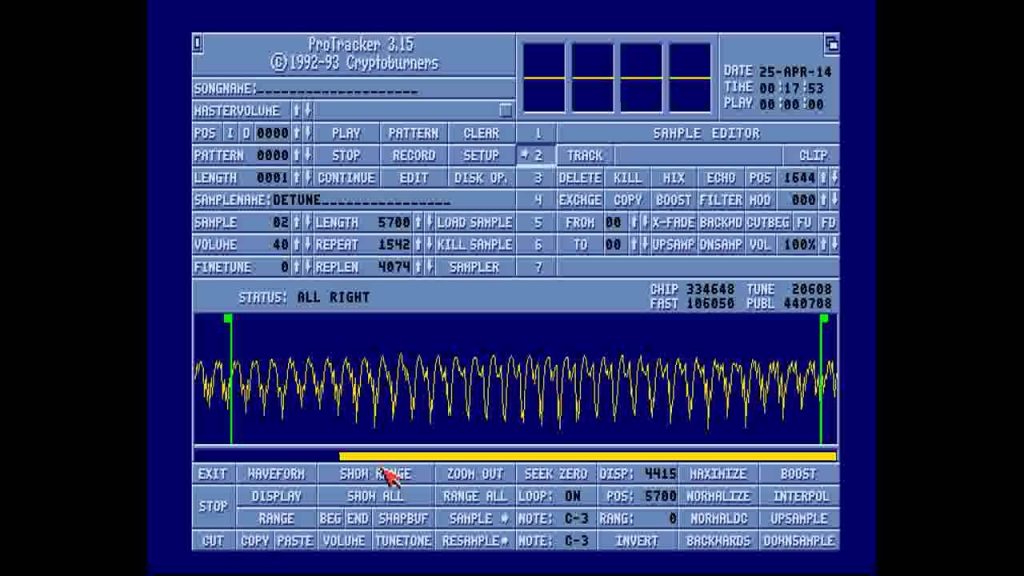The width and height of the screenshot is (1024, 576).
Task: Click the yellow waveform scroll bar
Action: tap(587, 457)
